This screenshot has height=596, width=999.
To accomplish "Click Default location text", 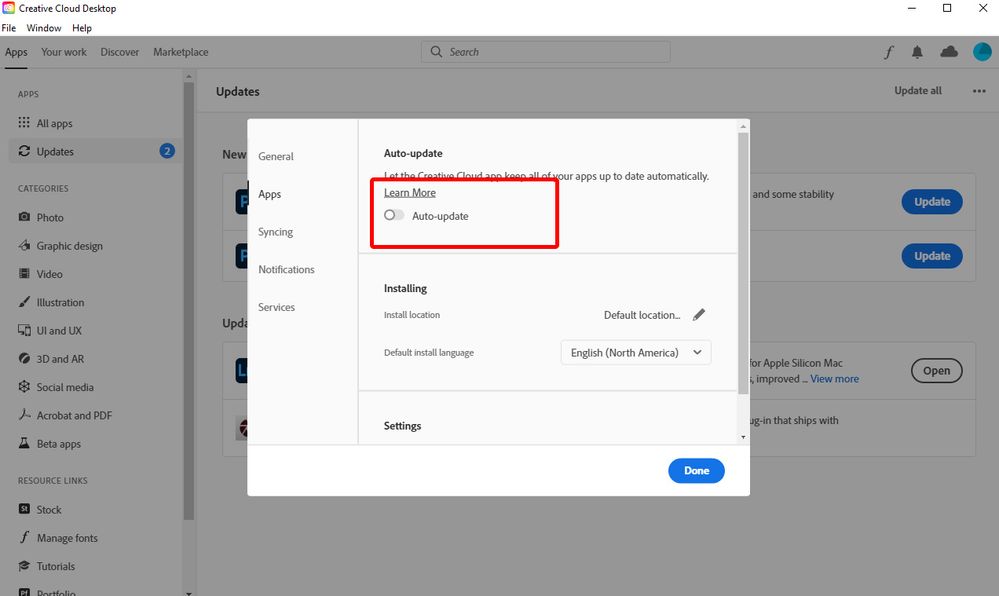I will point(642,315).
